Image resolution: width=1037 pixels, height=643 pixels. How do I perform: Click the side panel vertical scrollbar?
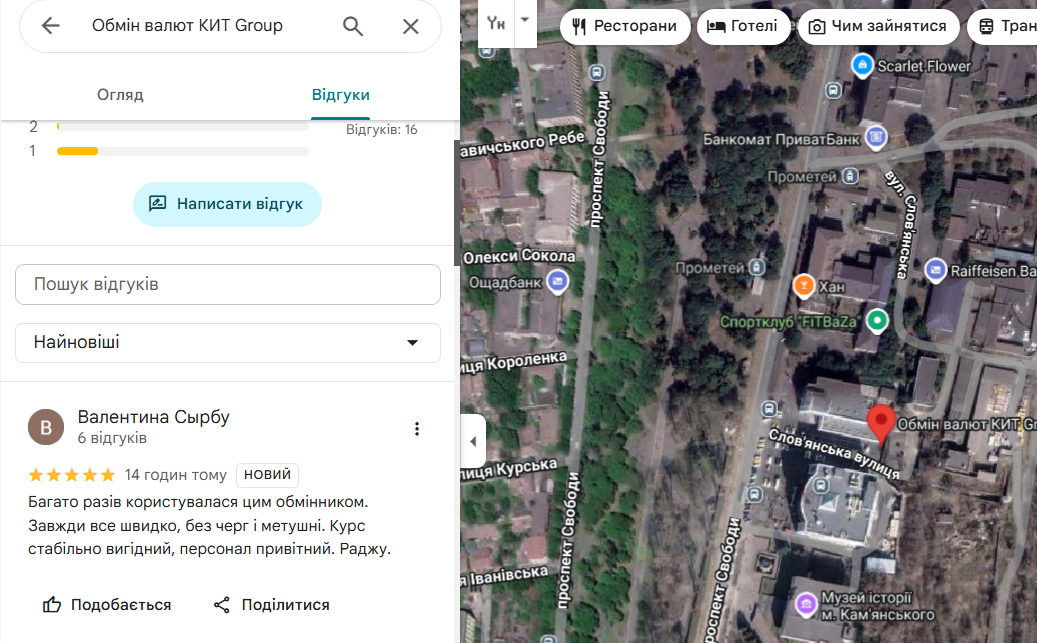coord(456,202)
